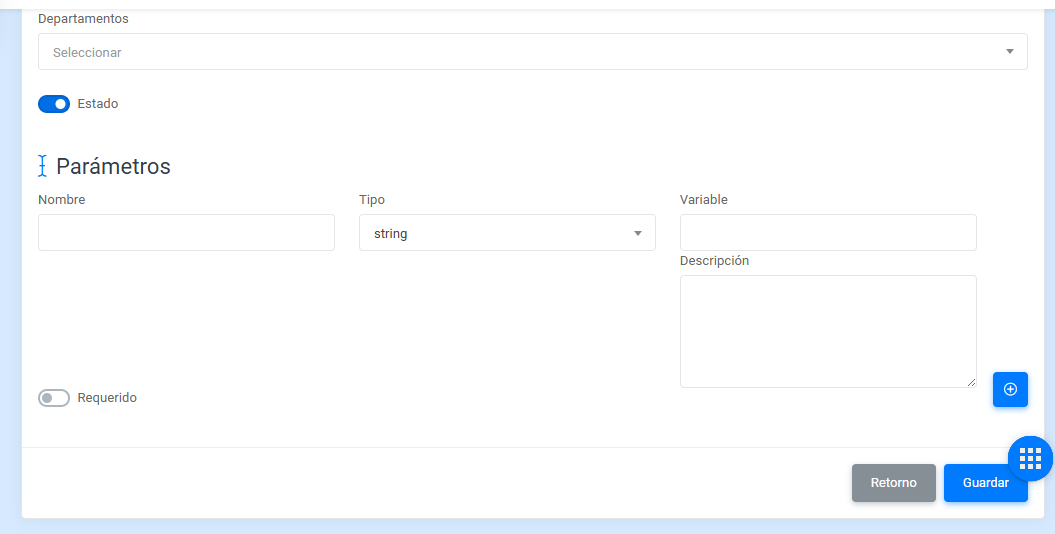Click the Parámetros section heading
This screenshot has width=1055, height=534.
click(x=113, y=166)
